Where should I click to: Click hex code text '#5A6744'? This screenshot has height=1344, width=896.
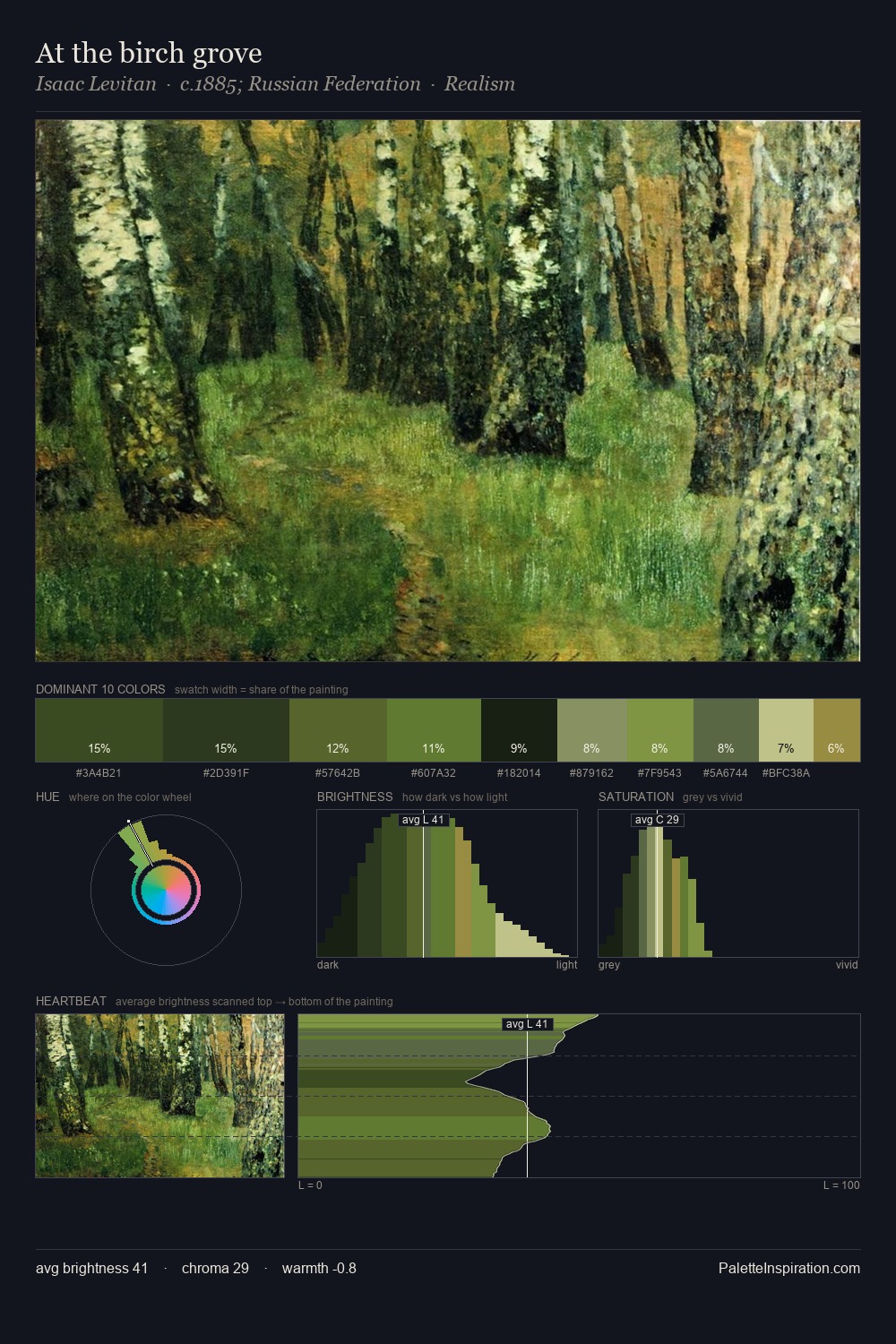[726, 772]
